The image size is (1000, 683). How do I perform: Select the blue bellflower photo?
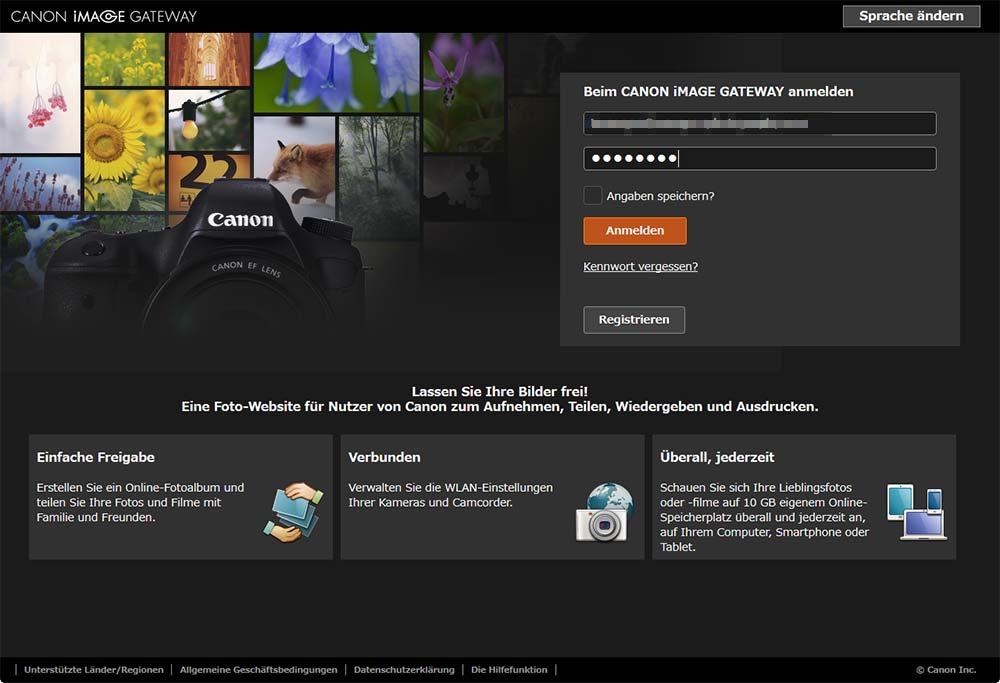click(336, 72)
